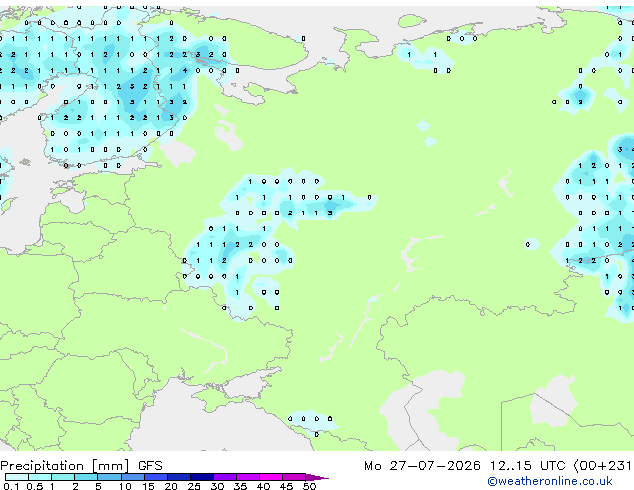Click the '25' legend value

pos(194,486)
